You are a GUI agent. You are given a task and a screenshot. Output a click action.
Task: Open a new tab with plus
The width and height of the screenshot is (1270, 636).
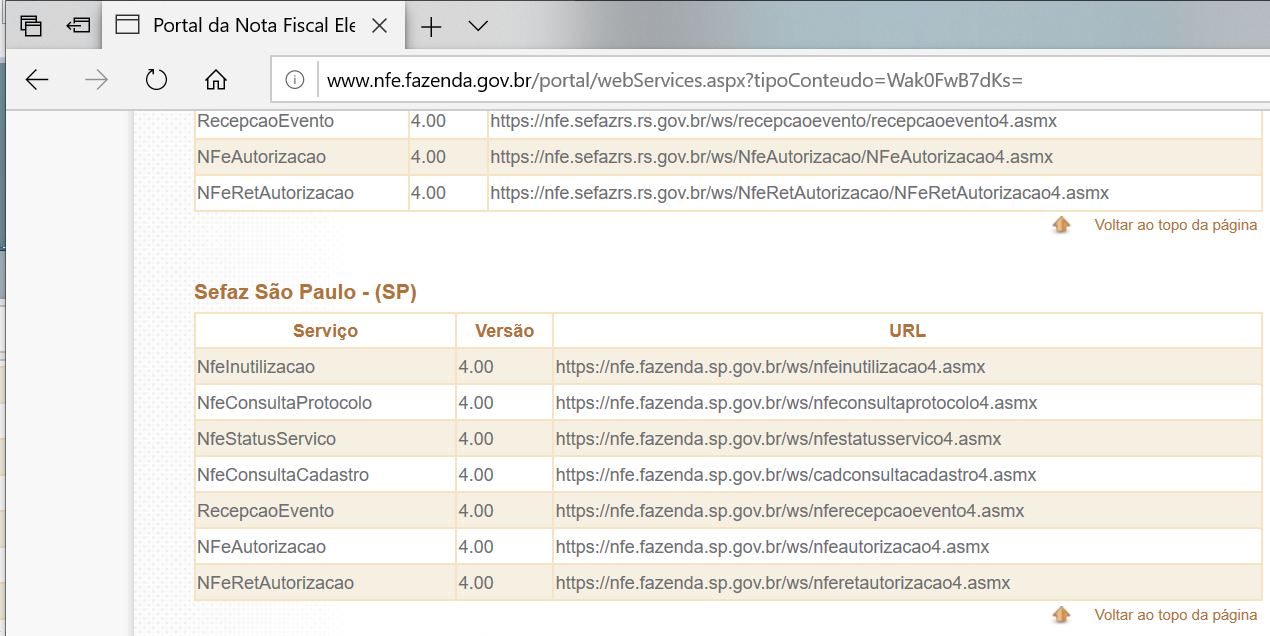[431, 27]
